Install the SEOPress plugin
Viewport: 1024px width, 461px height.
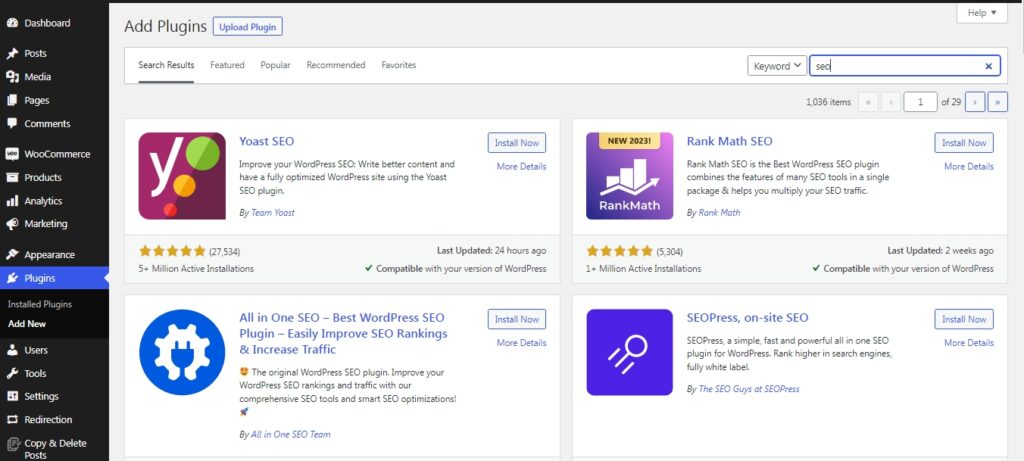click(x=964, y=319)
